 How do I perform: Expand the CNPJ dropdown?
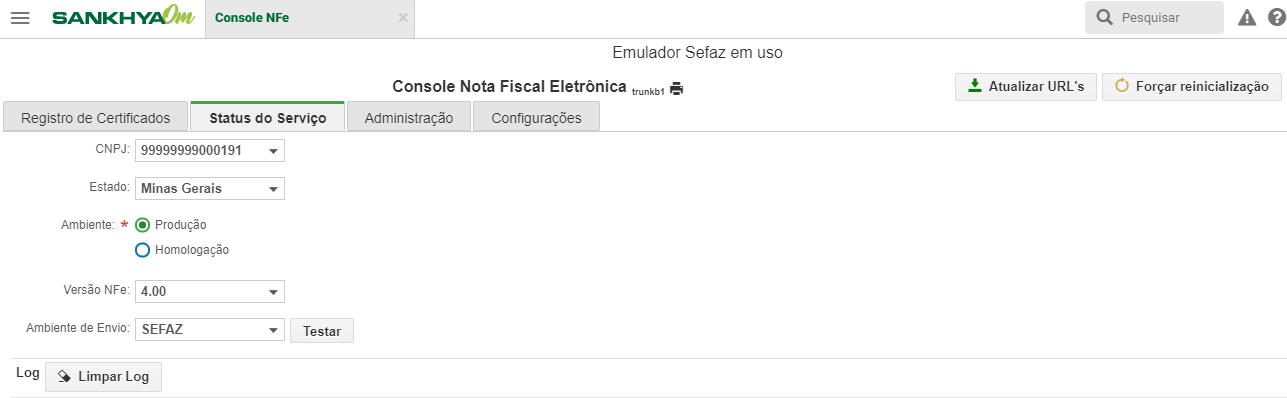pos(210,151)
